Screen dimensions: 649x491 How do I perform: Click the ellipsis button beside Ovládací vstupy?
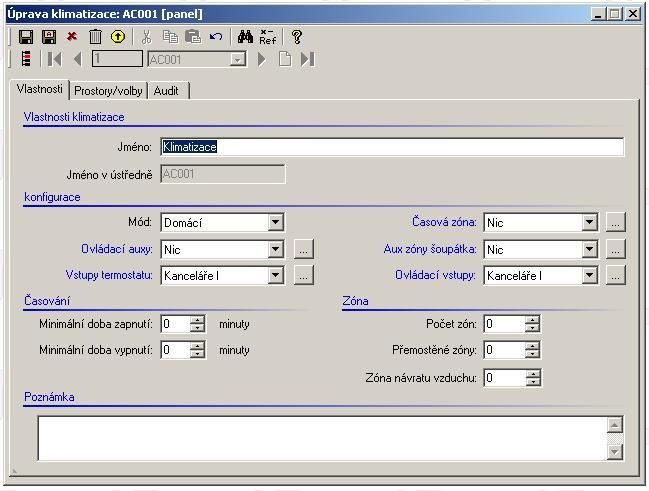[616, 275]
